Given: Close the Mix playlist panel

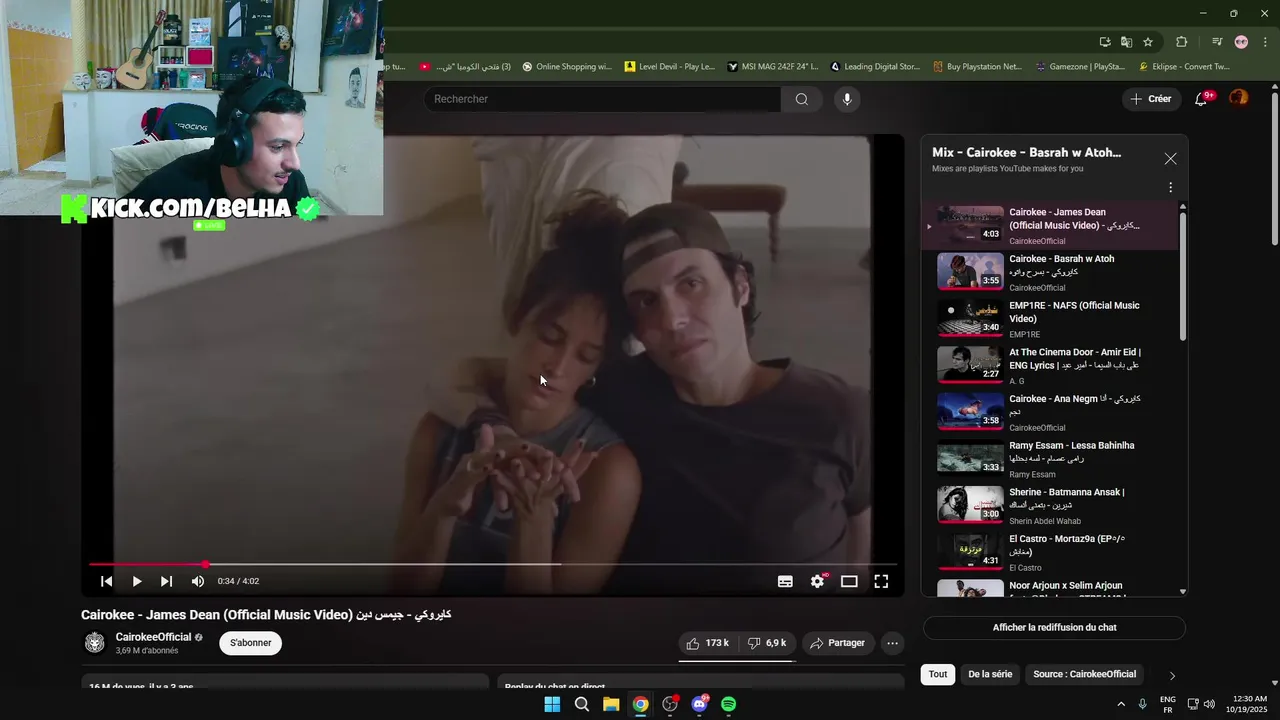Looking at the screenshot, I should (1170, 159).
